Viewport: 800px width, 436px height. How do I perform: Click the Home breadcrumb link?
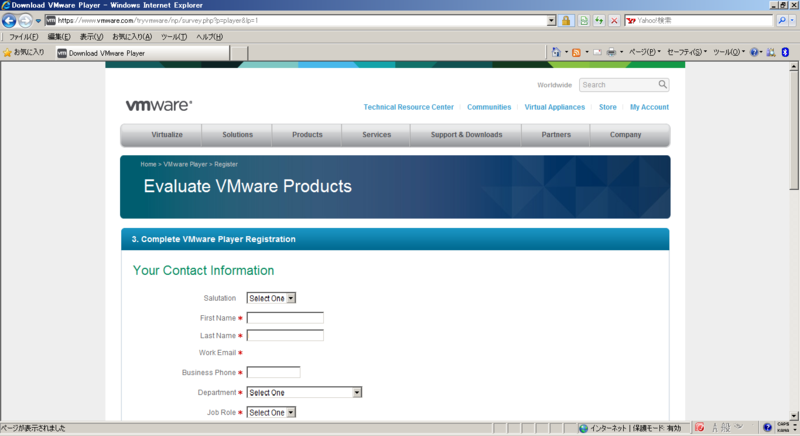click(x=148, y=164)
